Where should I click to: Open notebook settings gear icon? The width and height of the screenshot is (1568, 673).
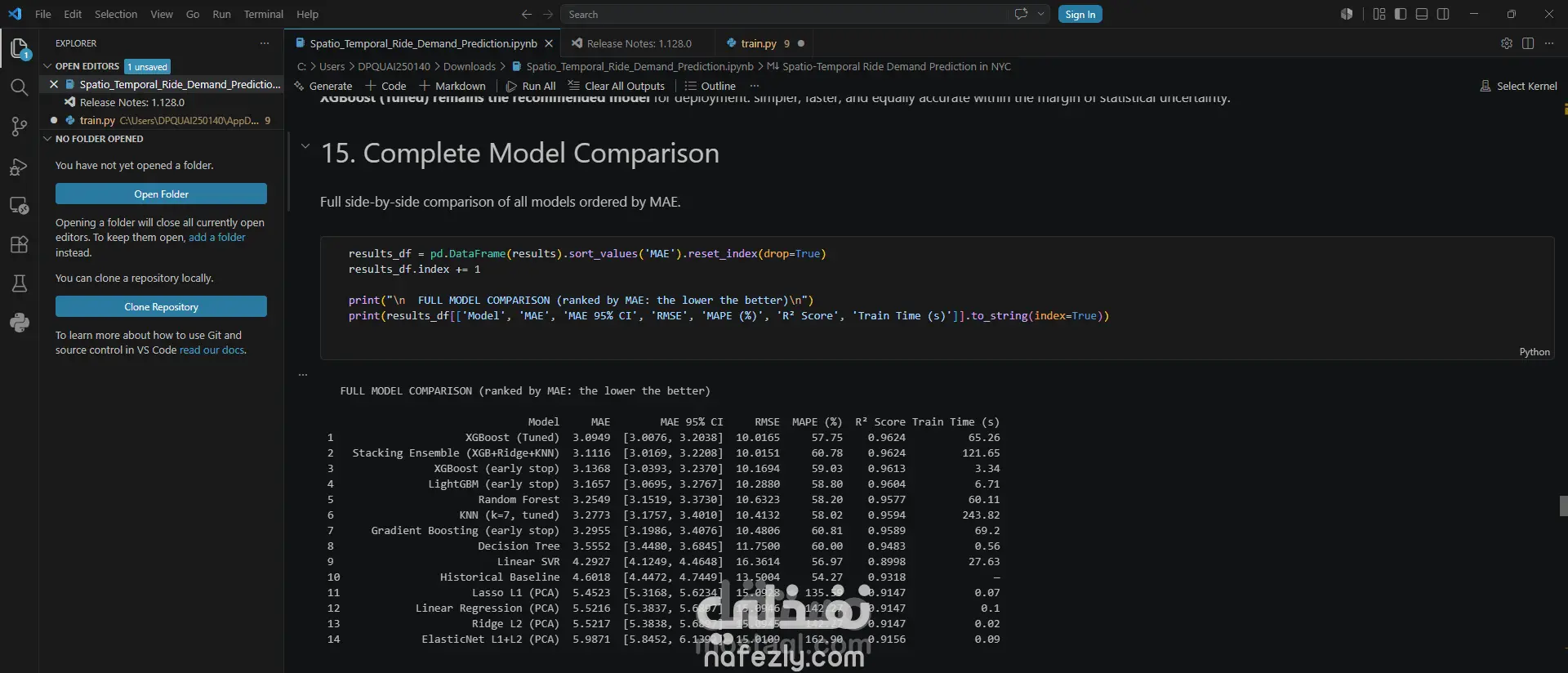click(1507, 43)
